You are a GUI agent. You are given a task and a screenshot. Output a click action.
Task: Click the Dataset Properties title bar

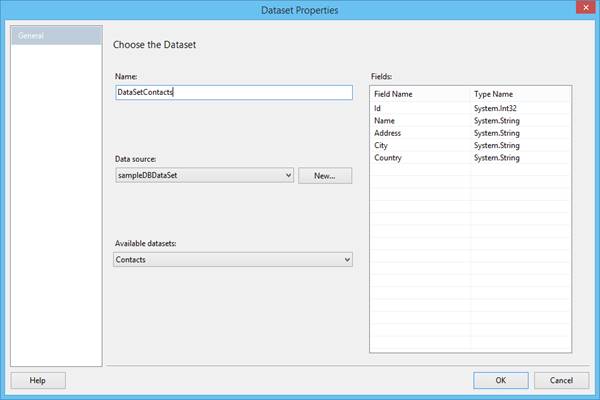pyautogui.click(x=300, y=10)
